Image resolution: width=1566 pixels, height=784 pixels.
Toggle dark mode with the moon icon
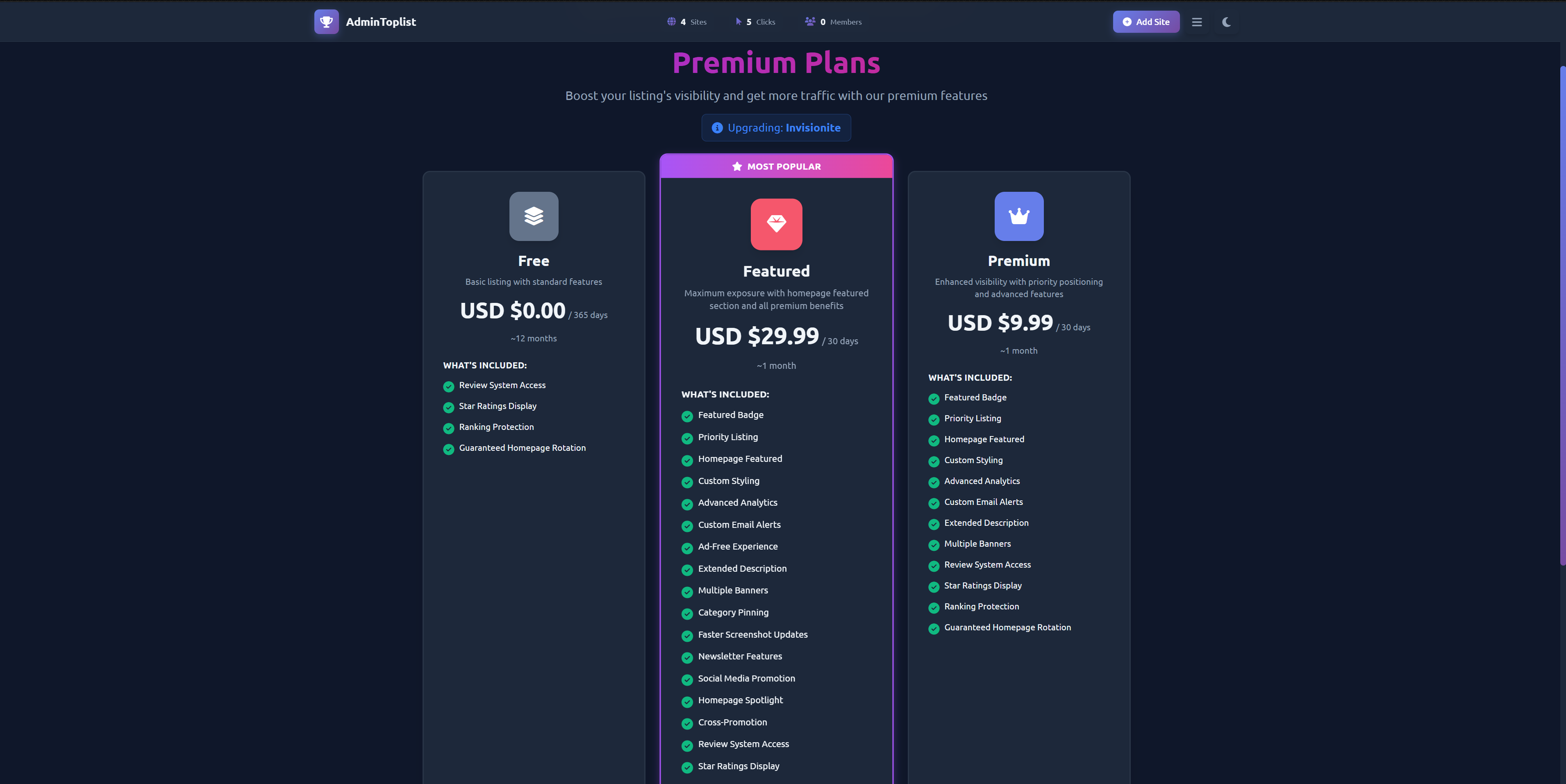pyautogui.click(x=1227, y=22)
